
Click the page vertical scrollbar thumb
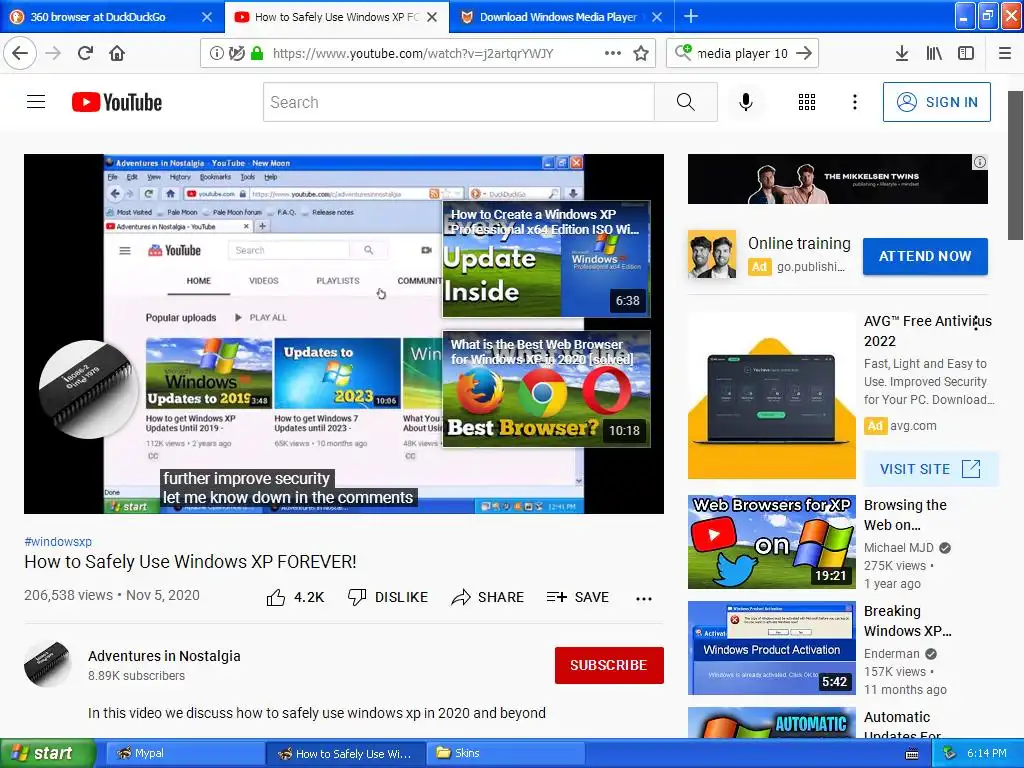1016,166
